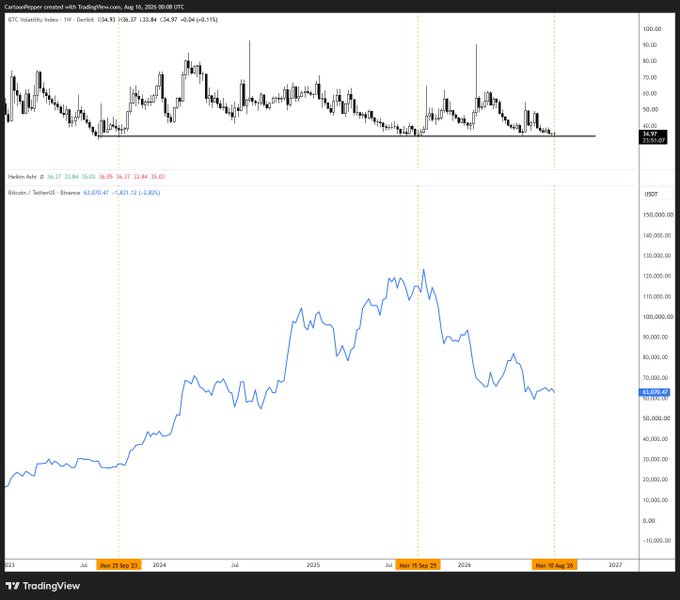Click the blue 63,070.47 price axis label
This screenshot has width=680, height=600.
(655, 392)
